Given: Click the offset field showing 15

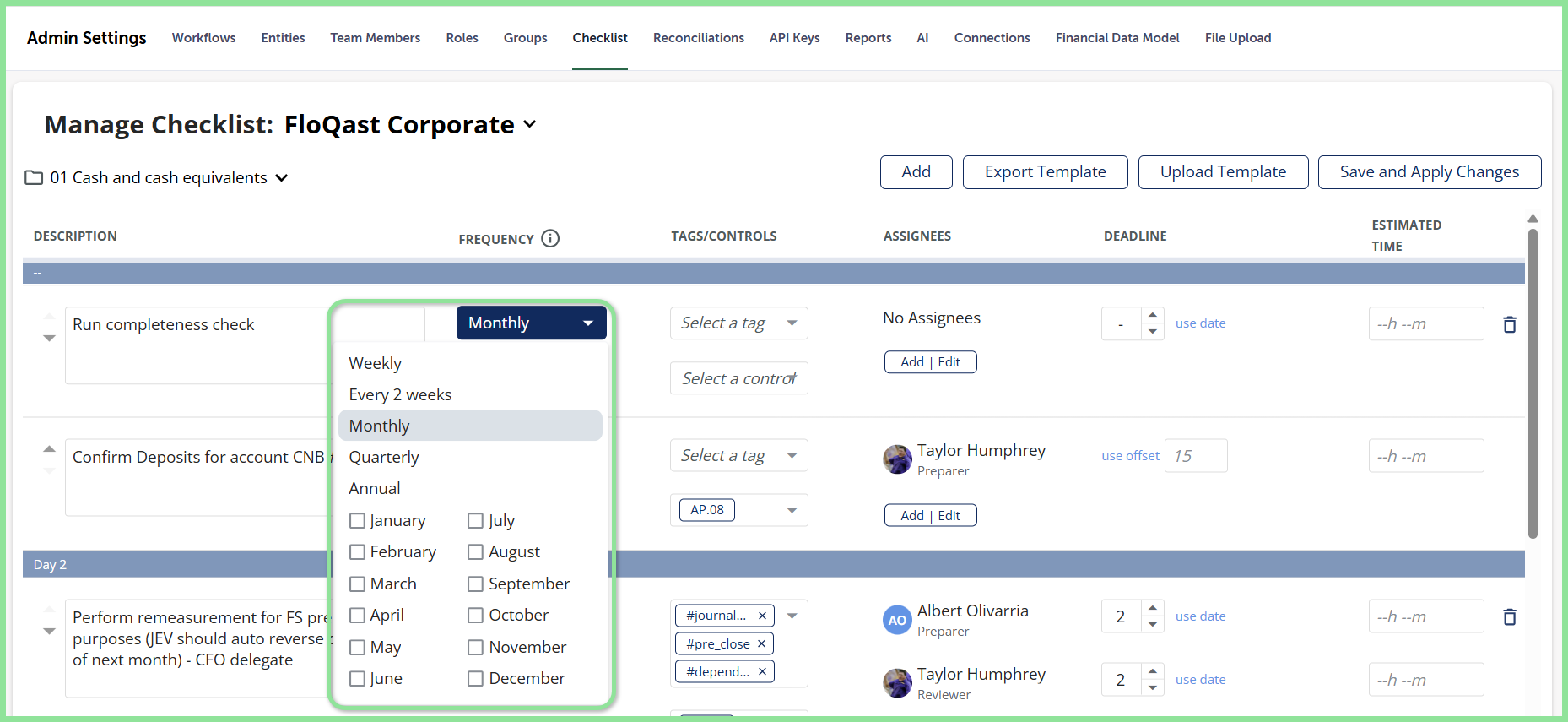Looking at the screenshot, I should [x=1196, y=456].
